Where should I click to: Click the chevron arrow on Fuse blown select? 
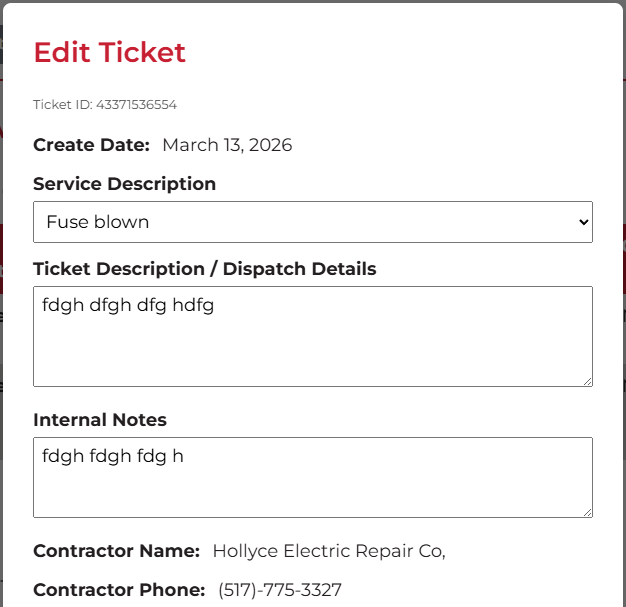584,222
